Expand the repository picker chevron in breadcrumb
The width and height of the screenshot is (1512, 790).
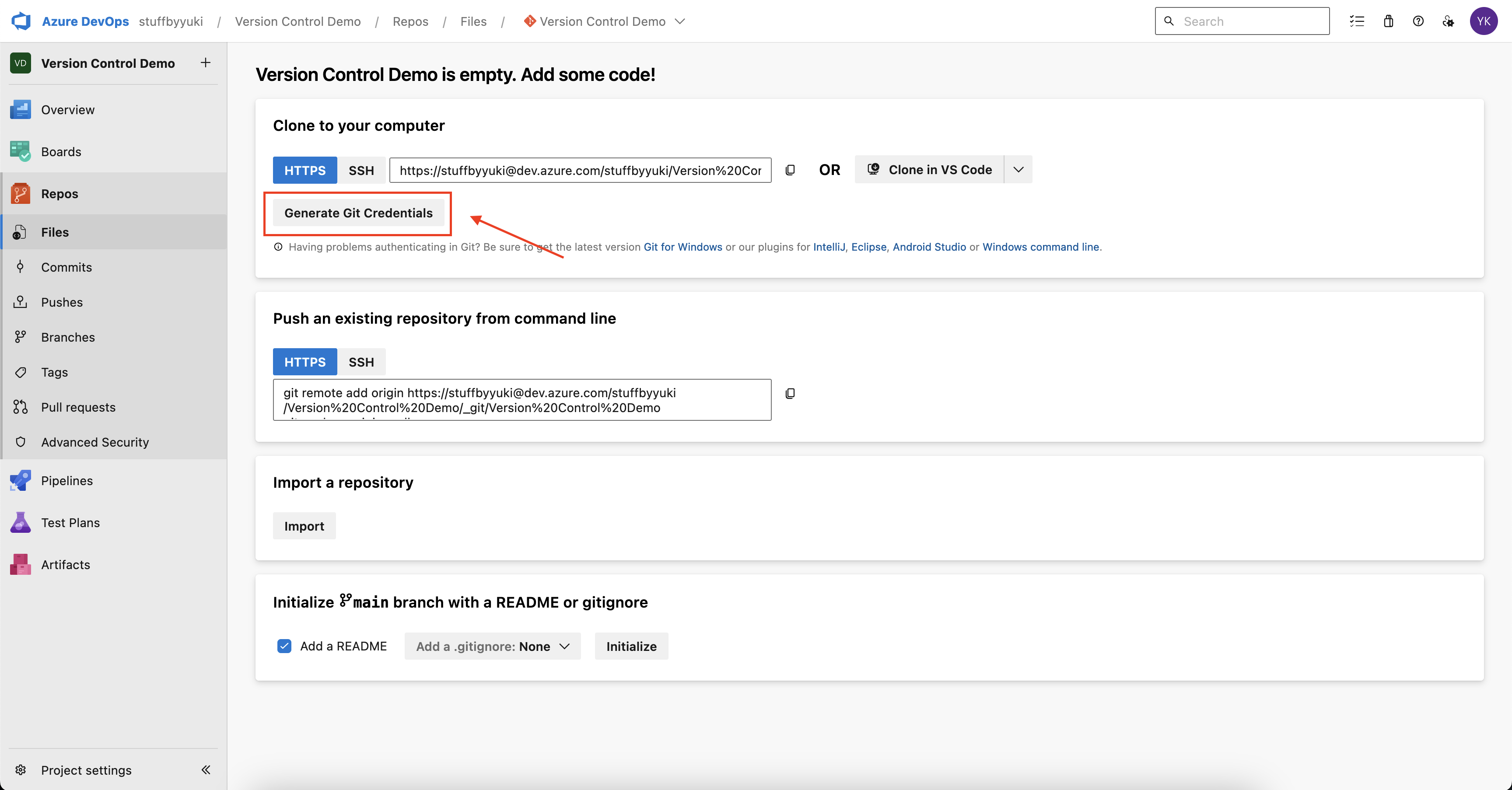[680, 22]
